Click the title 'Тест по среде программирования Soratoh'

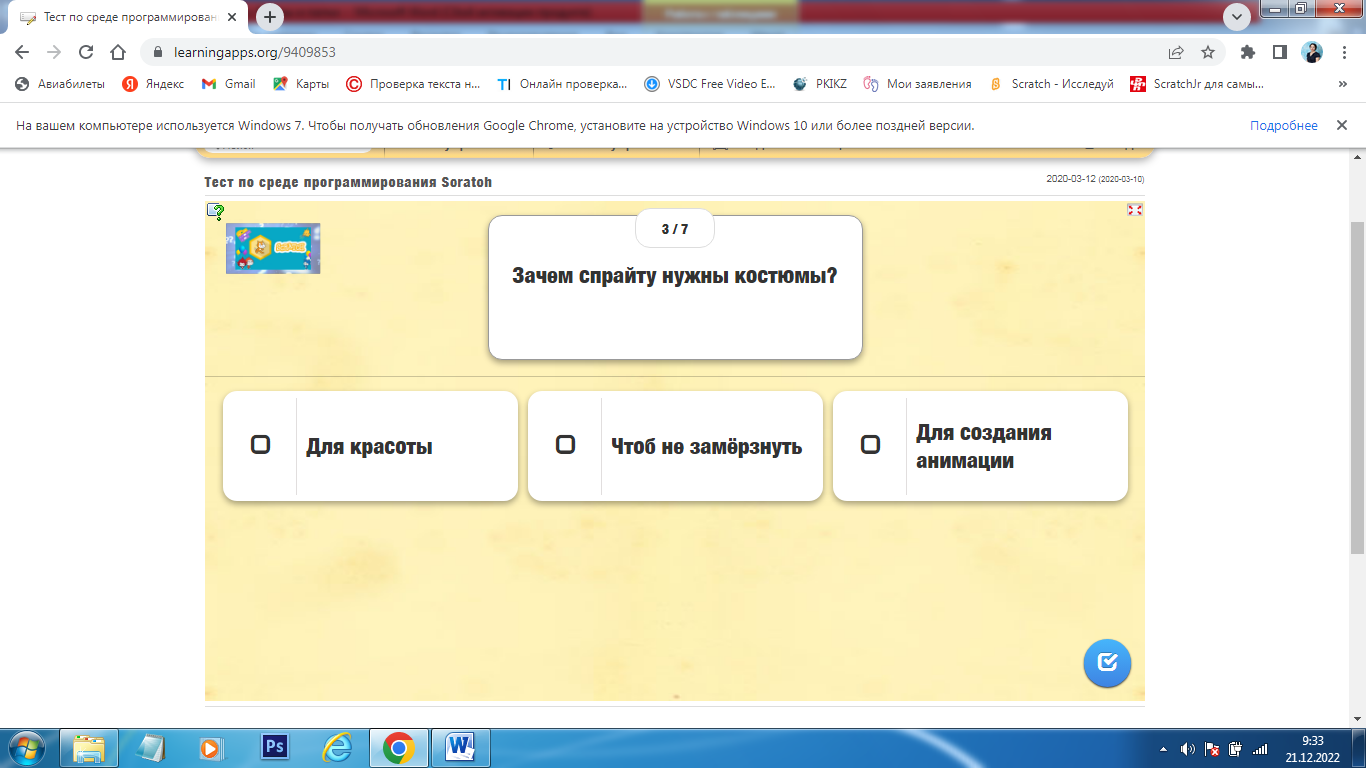coord(348,182)
